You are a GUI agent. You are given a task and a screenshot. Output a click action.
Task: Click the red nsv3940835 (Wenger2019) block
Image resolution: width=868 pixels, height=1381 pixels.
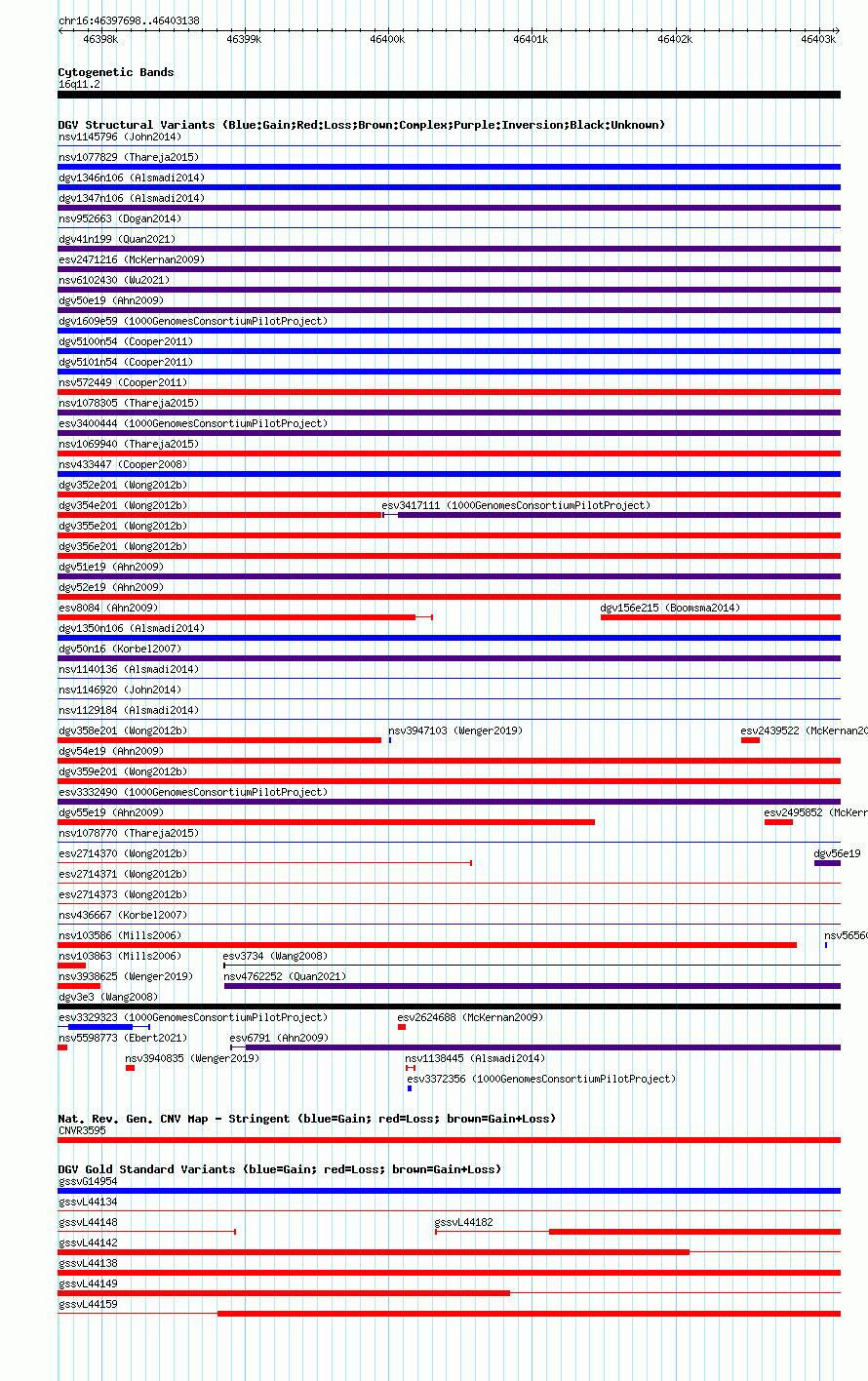(131, 1068)
